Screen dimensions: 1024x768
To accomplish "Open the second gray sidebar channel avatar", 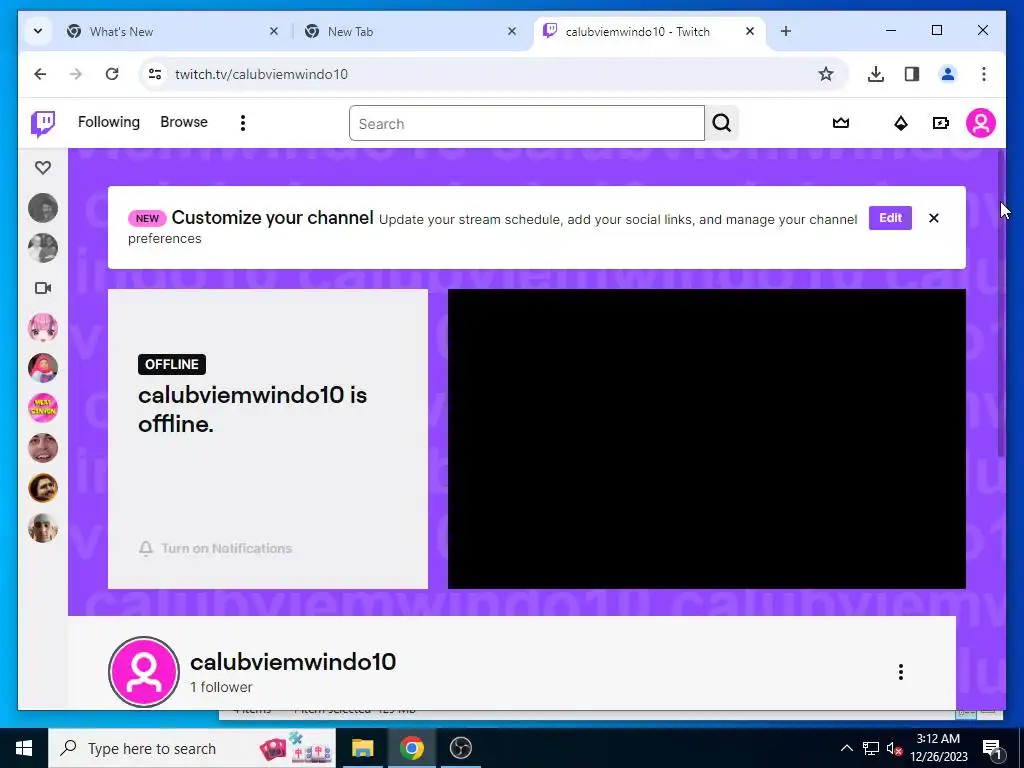I will 43,248.
